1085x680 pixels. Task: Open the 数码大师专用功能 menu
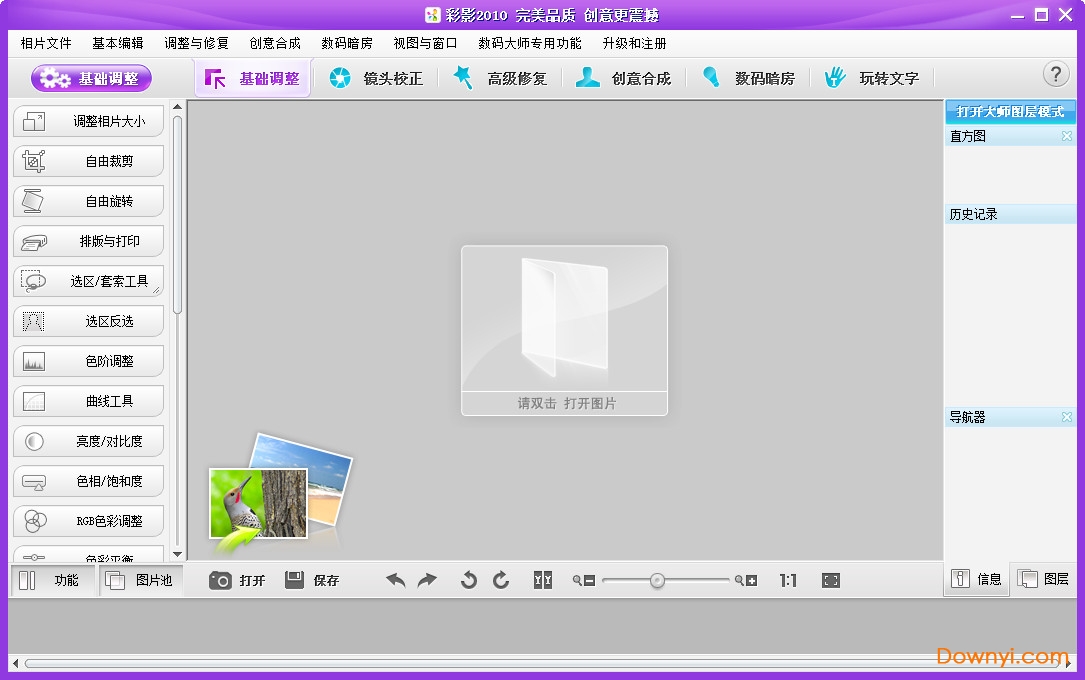[531, 42]
